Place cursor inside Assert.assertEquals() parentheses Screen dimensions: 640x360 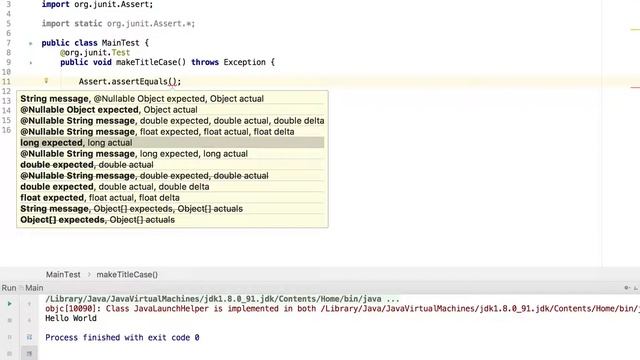pyautogui.click(x=172, y=82)
